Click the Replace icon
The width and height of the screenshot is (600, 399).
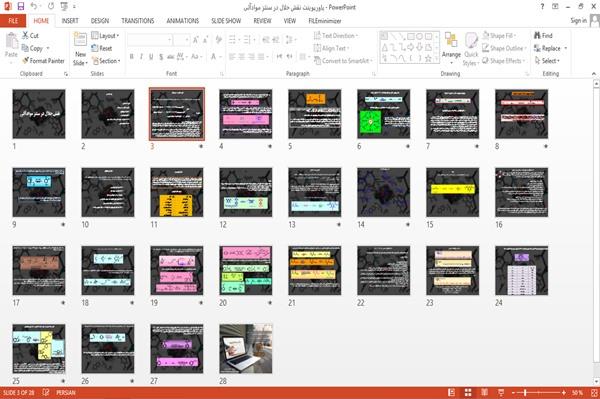pos(537,48)
